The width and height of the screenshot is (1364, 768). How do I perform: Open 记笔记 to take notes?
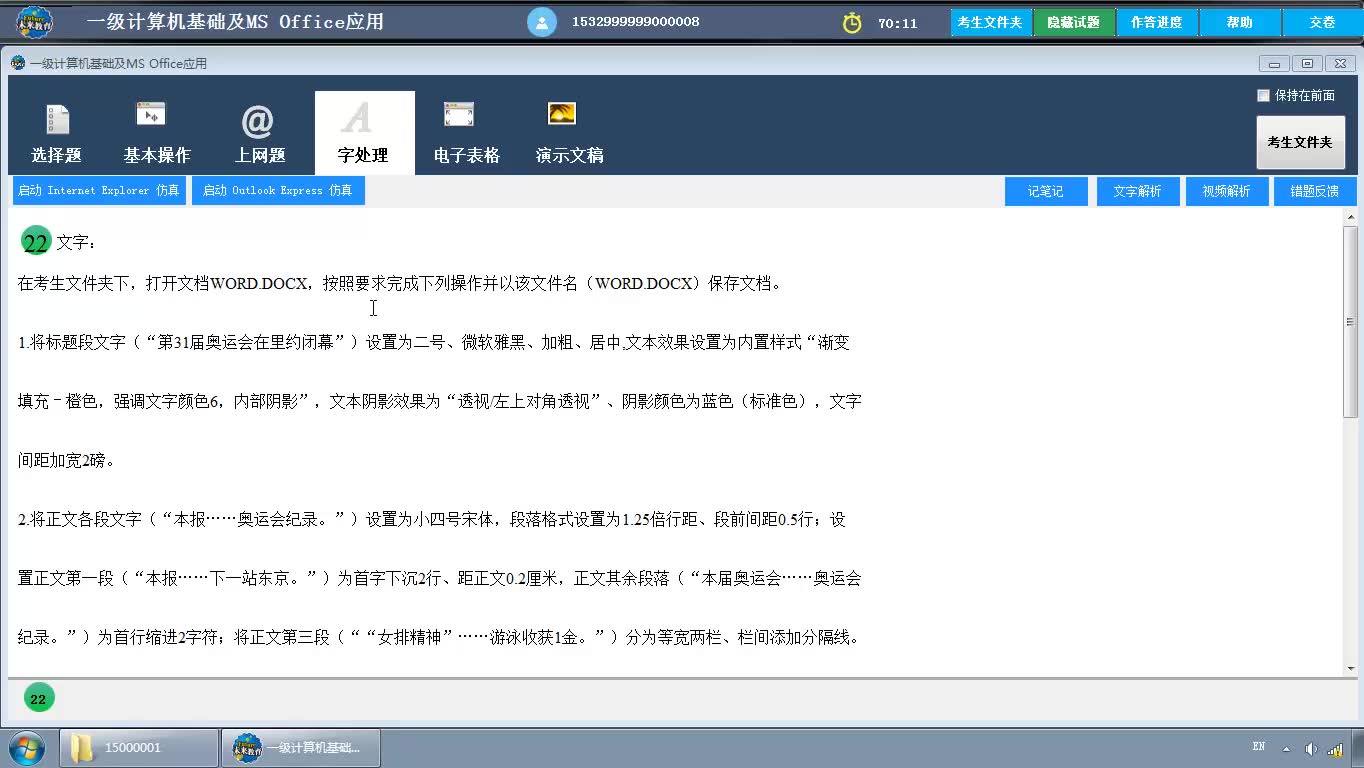point(1045,191)
